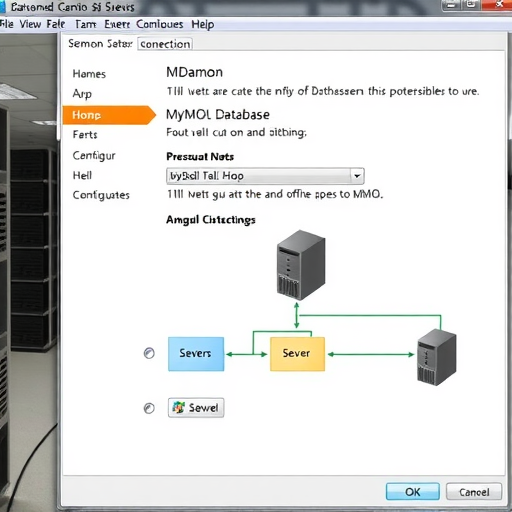Open the Help menu
The width and height of the screenshot is (512, 512).
pyautogui.click(x=203, y=24)
